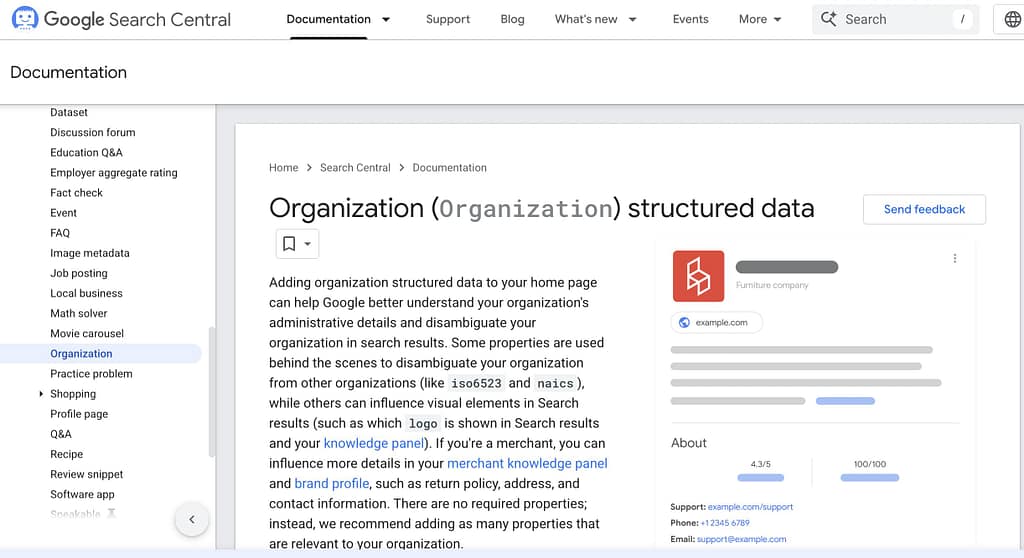Open Review snippet in the sidebar
This screenshot has height=558, width=1024.
tap(87, 474)
